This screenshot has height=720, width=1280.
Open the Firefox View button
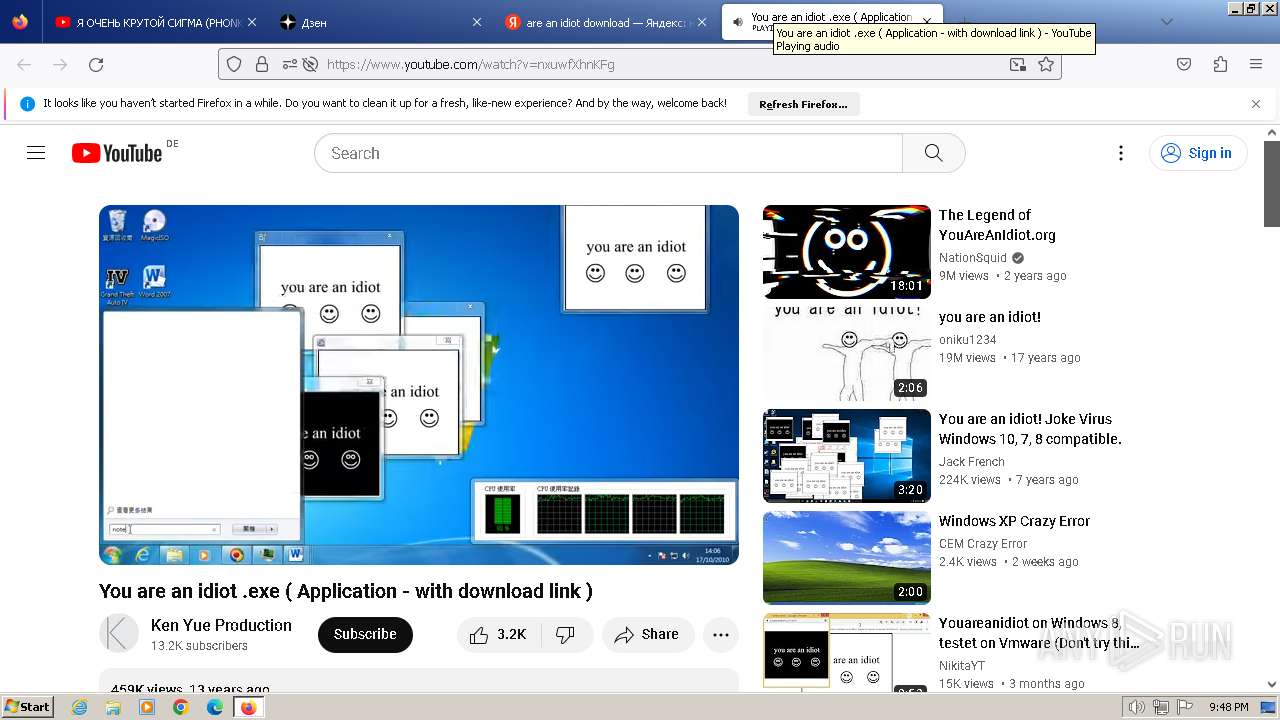point(20,22)
